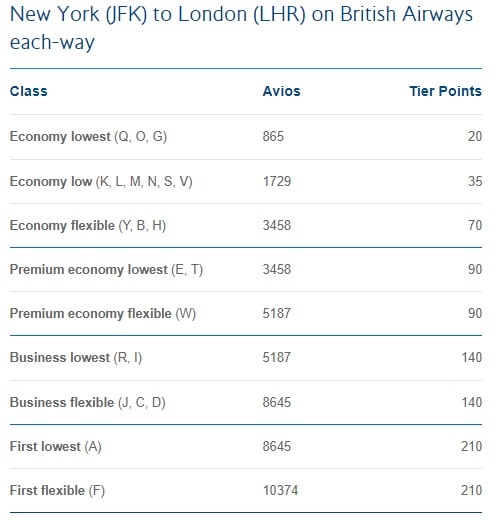Viewport: 499px width, 521px height.
Task: Click the First lowest (A) label
Action: 56,447
